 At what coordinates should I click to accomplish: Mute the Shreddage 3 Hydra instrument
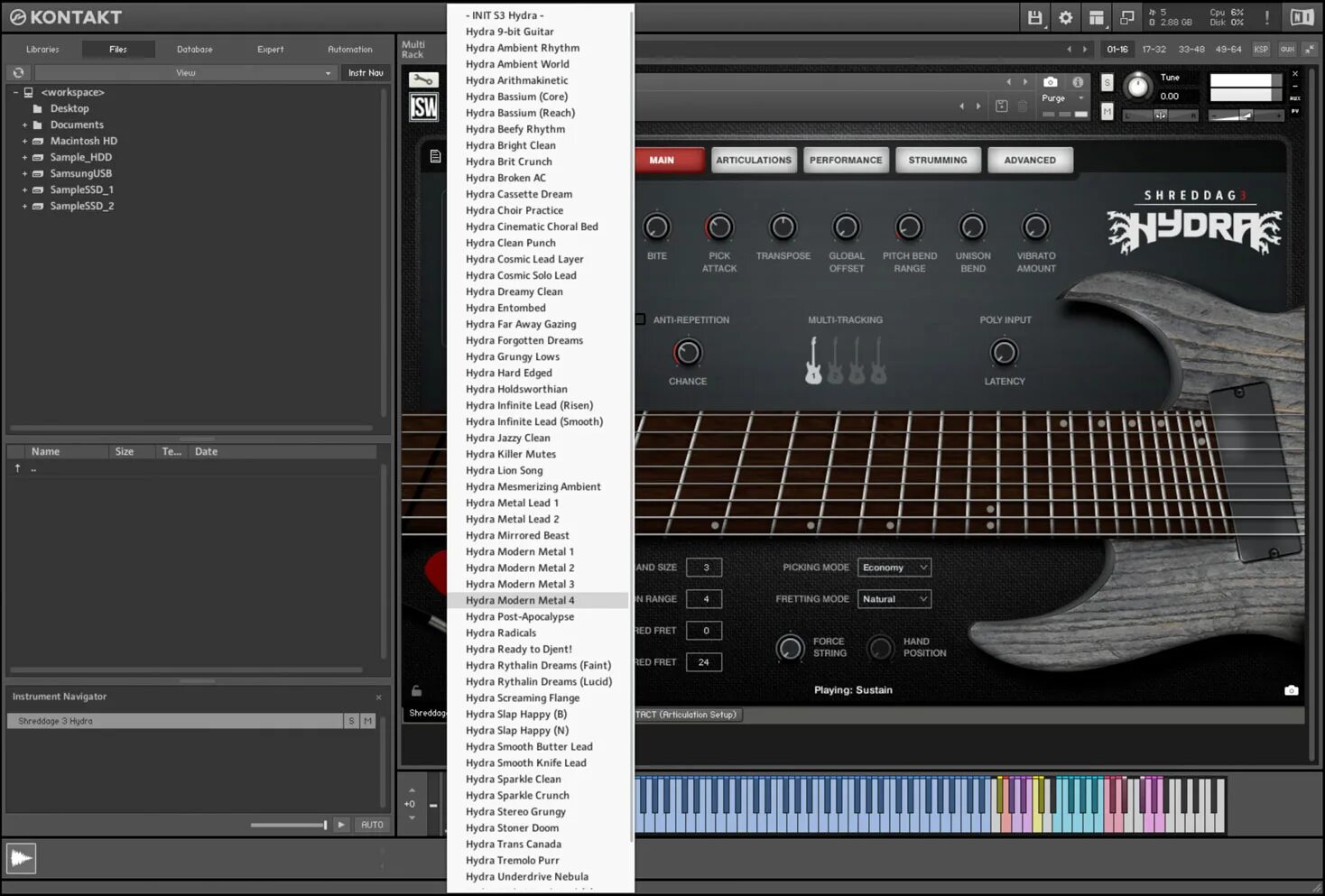(x=367, y=720)
